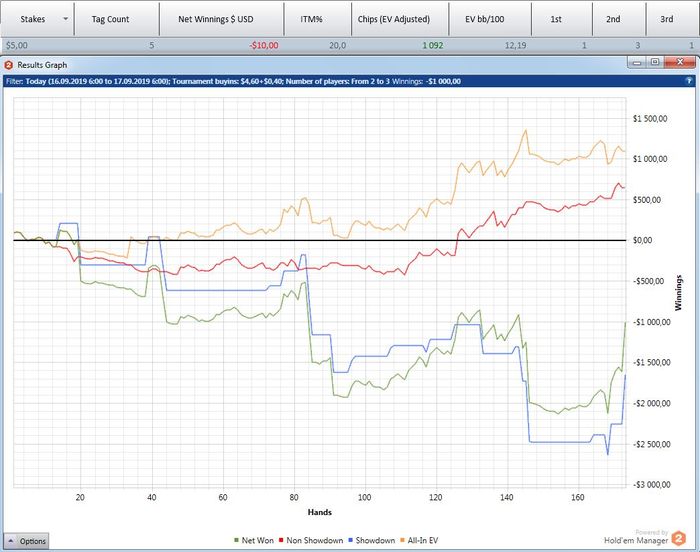Click the Results Graph window icon
Screen dimensions: 700x552
[8, 65]
